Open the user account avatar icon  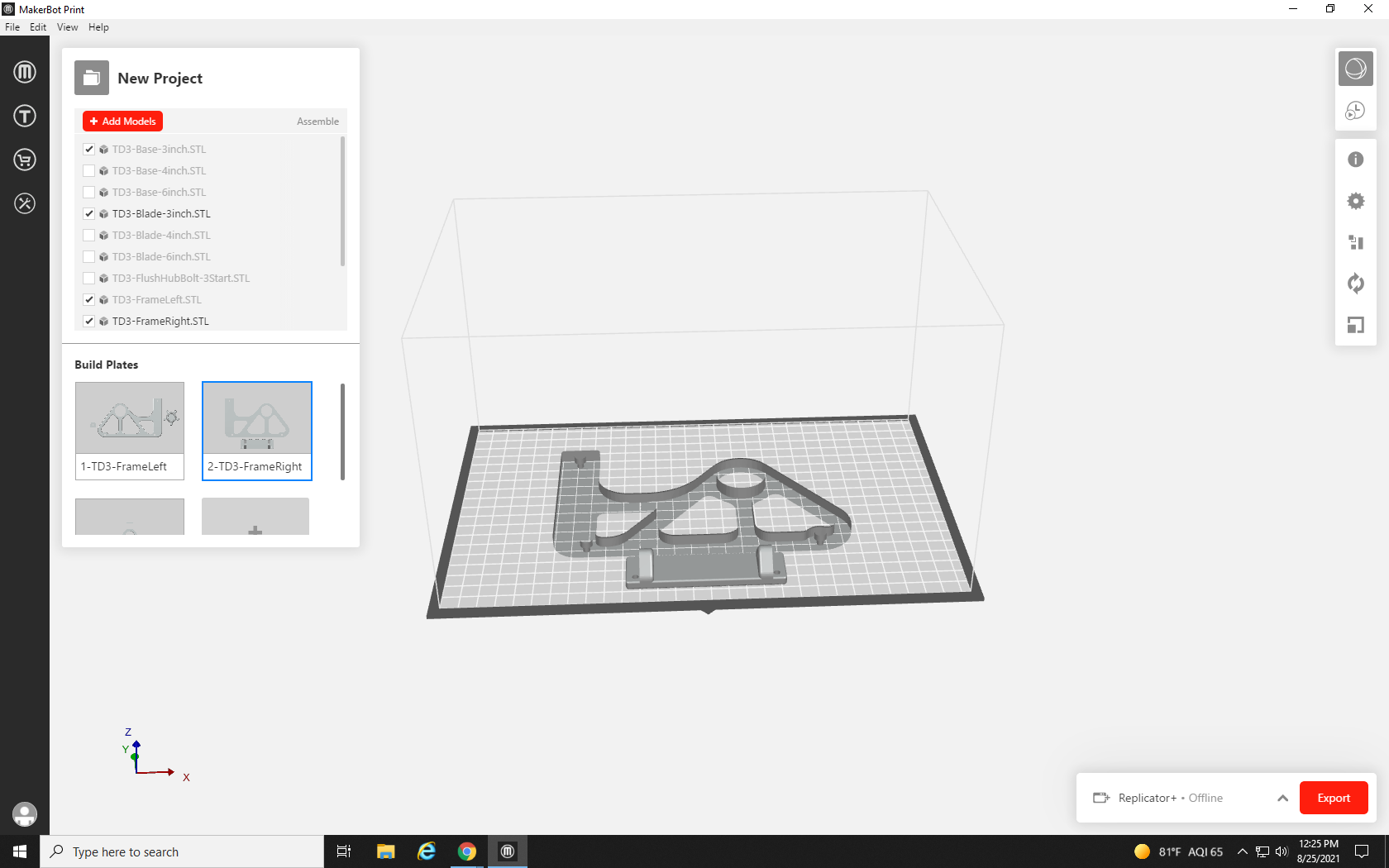coord(25,814)
